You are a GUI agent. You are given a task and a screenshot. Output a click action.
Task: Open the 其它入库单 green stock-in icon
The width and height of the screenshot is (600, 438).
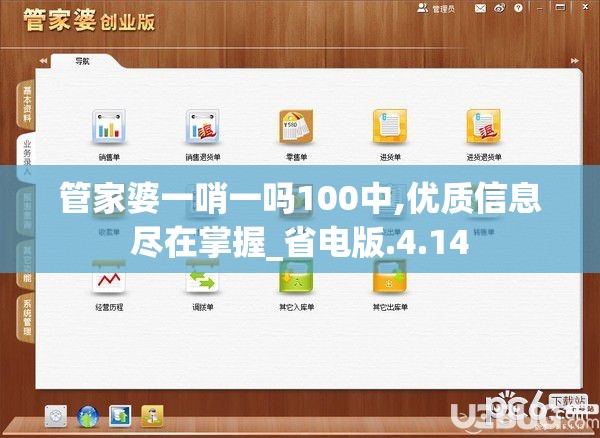[296, 277]
